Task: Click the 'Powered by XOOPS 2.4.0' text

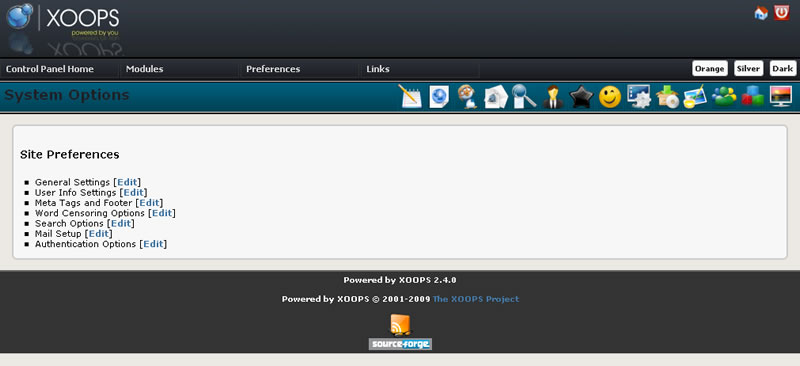Action: (399, 280)
